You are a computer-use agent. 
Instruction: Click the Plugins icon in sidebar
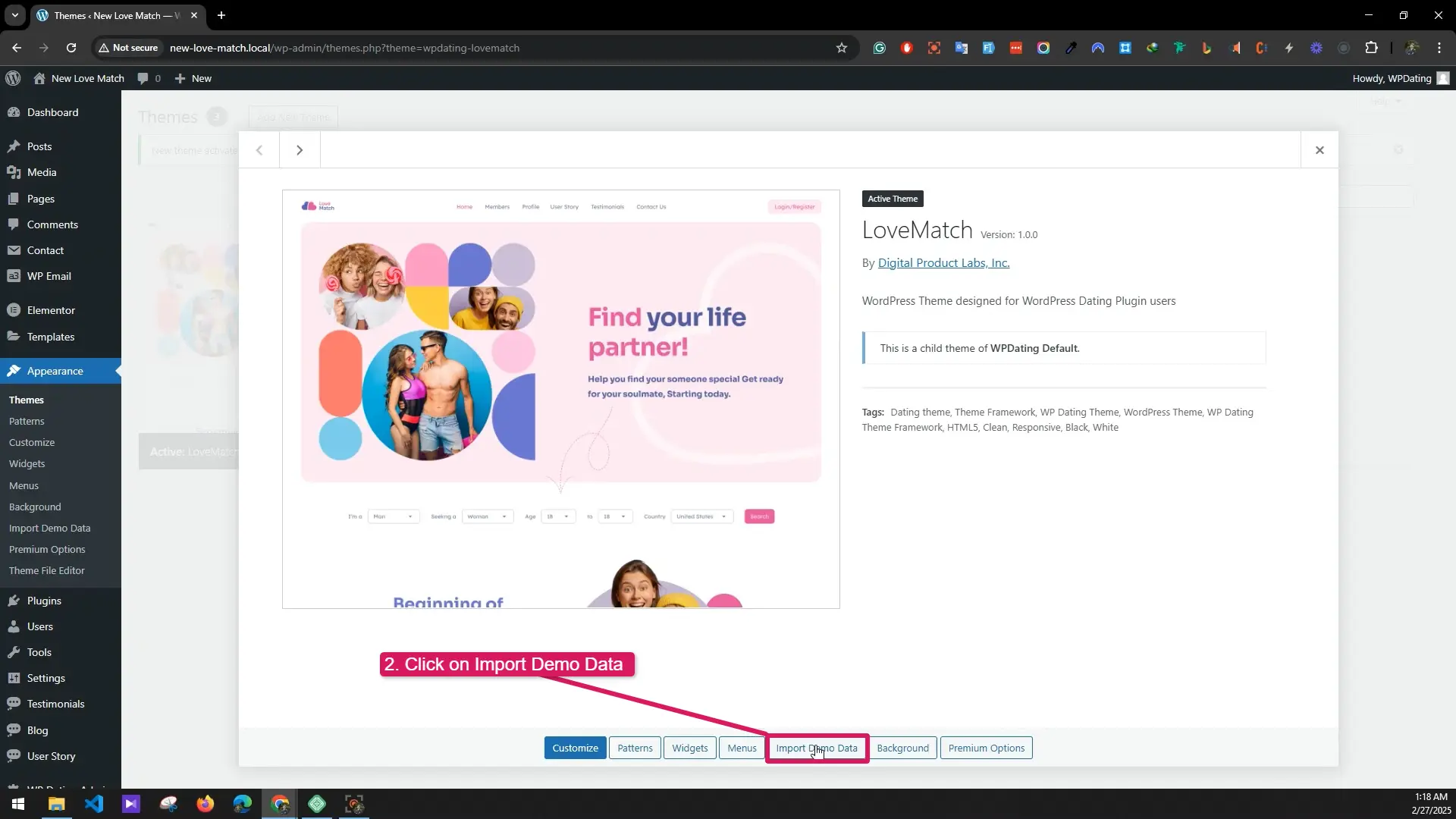pos(14,601)
